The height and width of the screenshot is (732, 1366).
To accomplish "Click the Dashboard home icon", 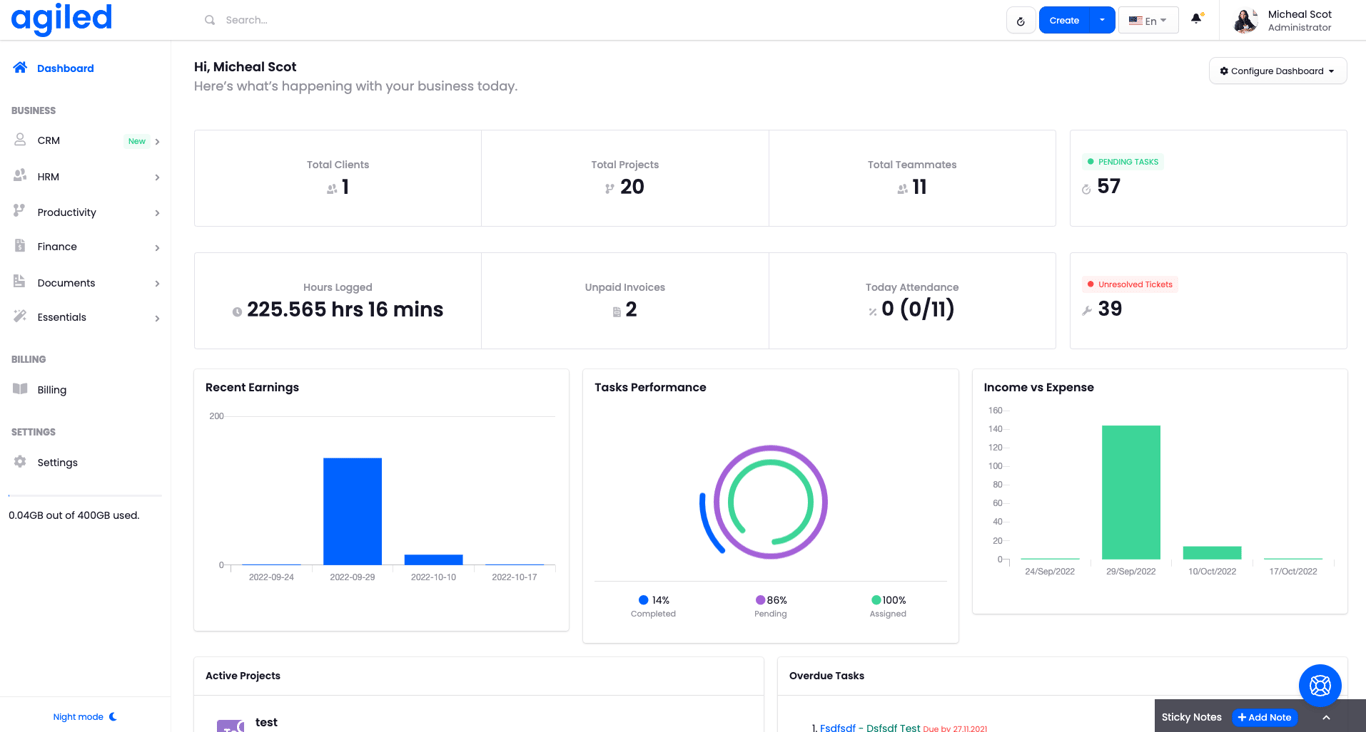I will [x=20, y=67].
